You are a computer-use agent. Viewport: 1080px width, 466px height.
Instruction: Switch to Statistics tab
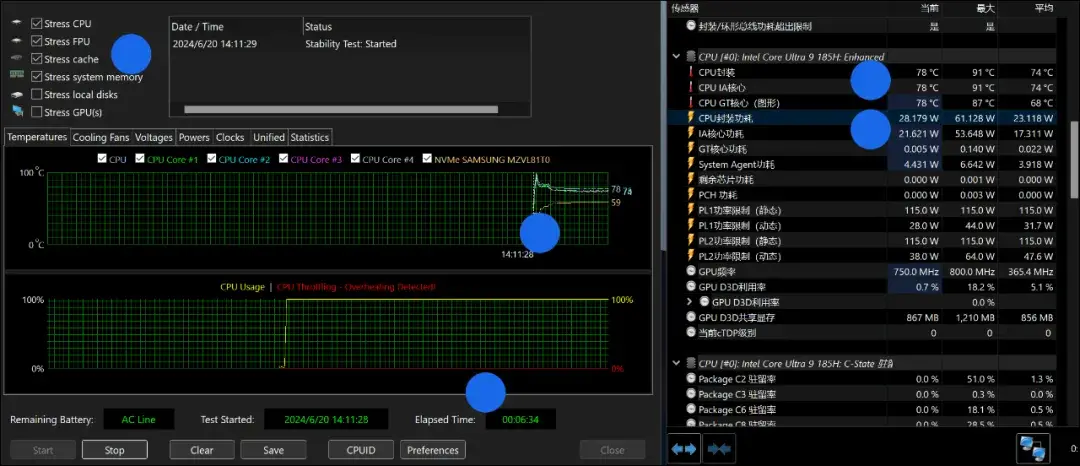click(309, 138)
